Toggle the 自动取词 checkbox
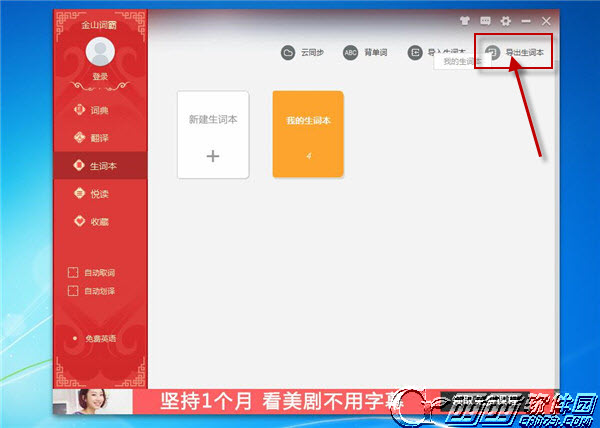The width and height of the screenshot is (600, 428). (x=73, y=272)
